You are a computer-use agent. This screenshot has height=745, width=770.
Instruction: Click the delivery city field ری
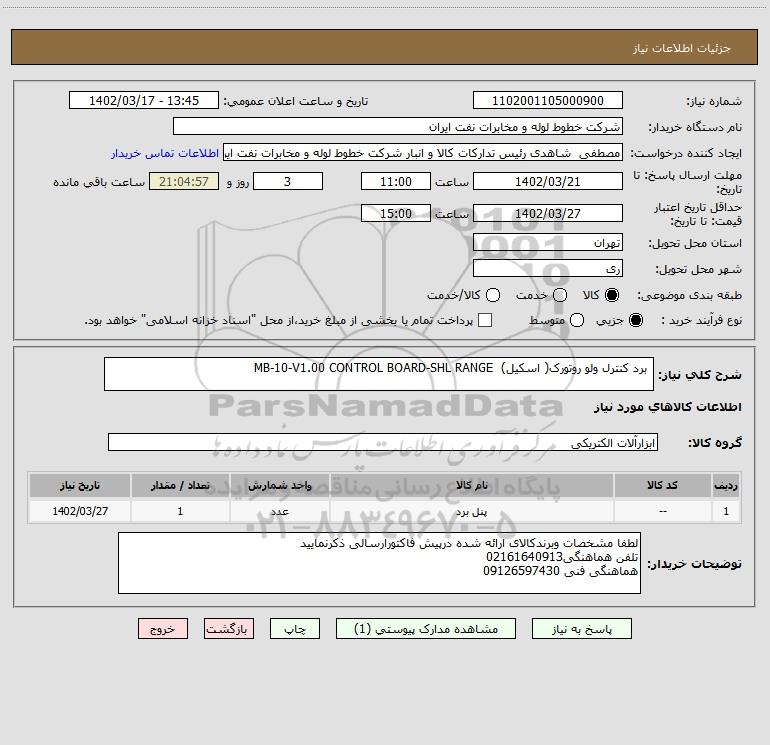pos(548,269)
